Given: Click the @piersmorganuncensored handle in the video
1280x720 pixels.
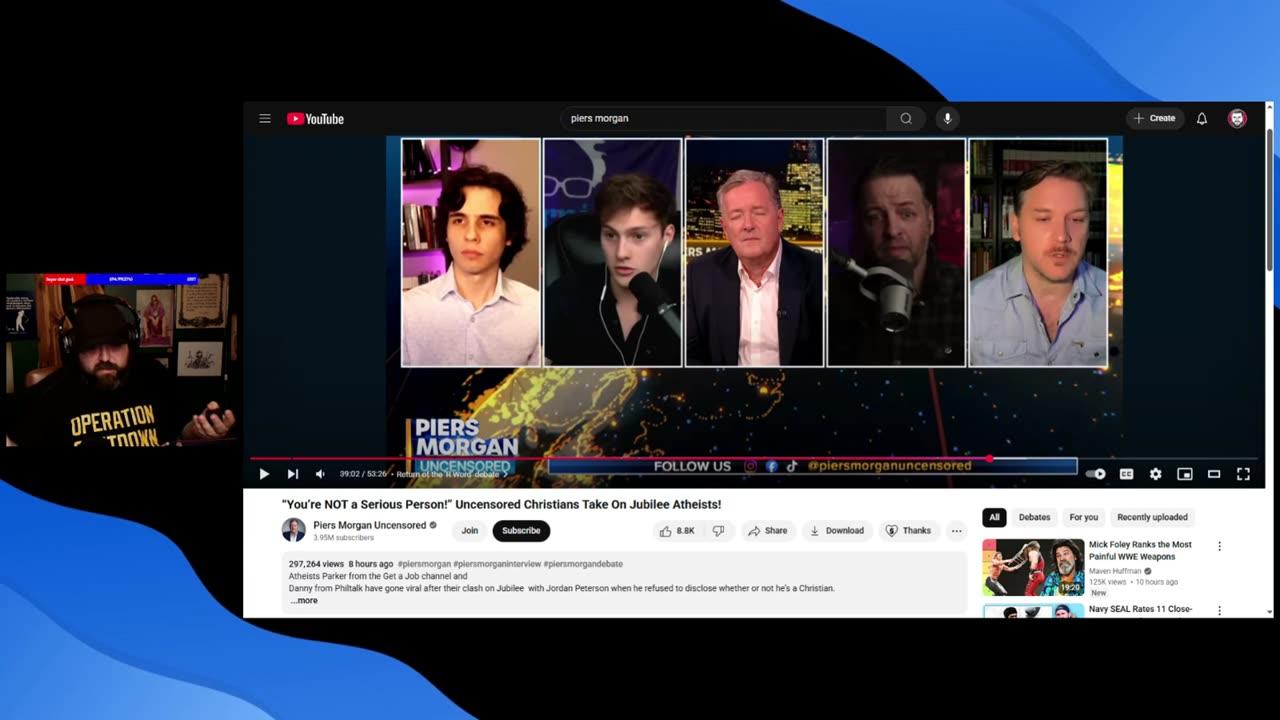Looking at the screenshot, I should [x=890, y=466].
